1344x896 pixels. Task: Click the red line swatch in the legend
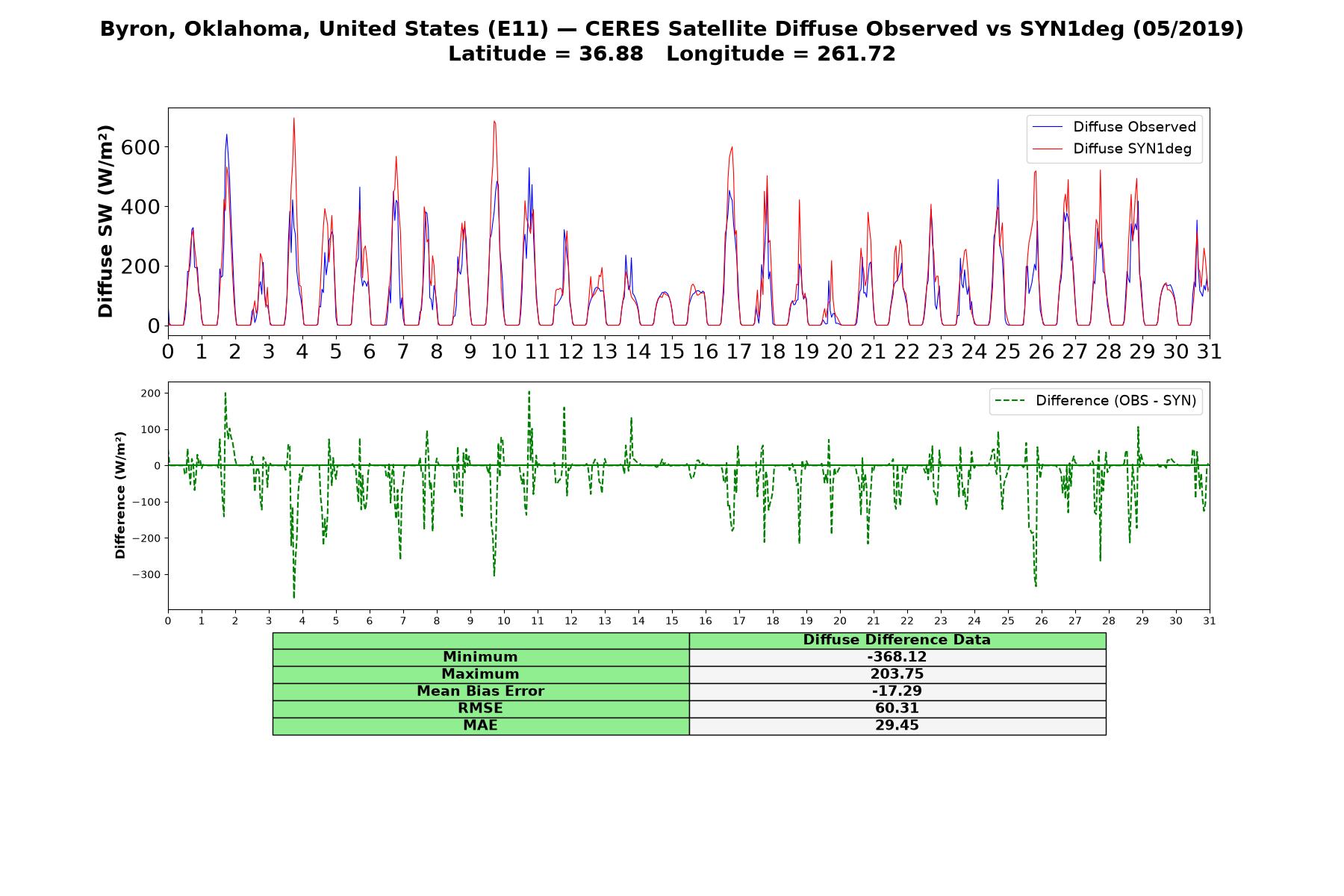point(1048,149)
